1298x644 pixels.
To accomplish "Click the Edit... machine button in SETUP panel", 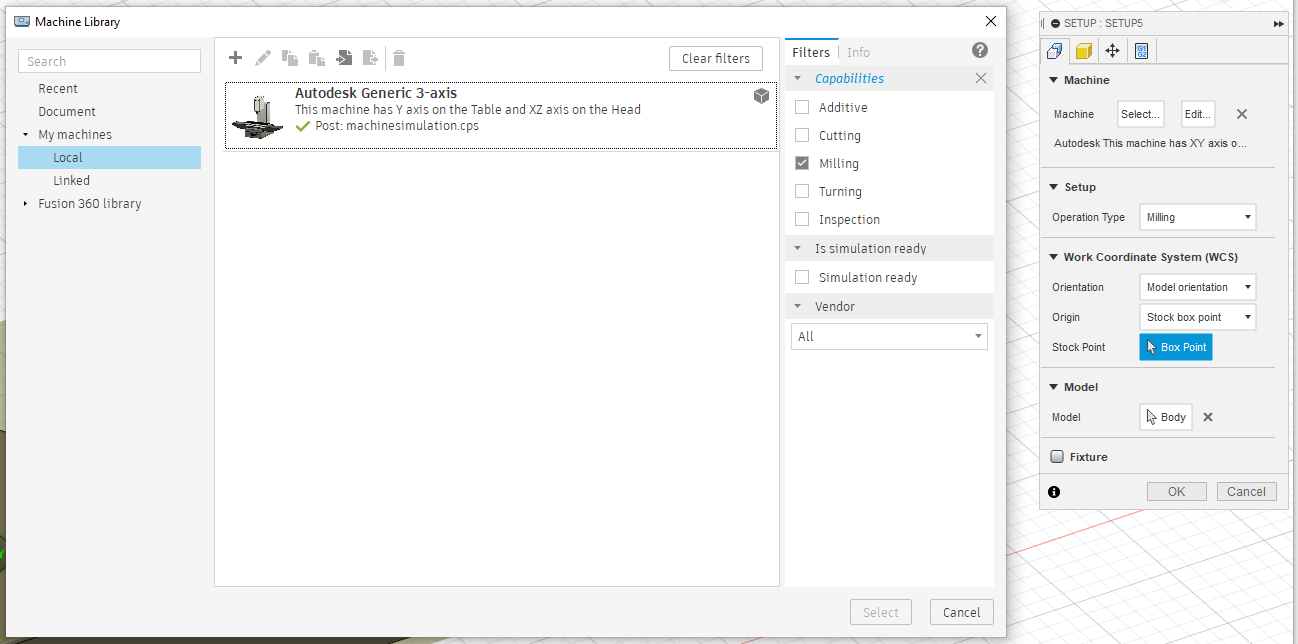I will point(1198,114).
